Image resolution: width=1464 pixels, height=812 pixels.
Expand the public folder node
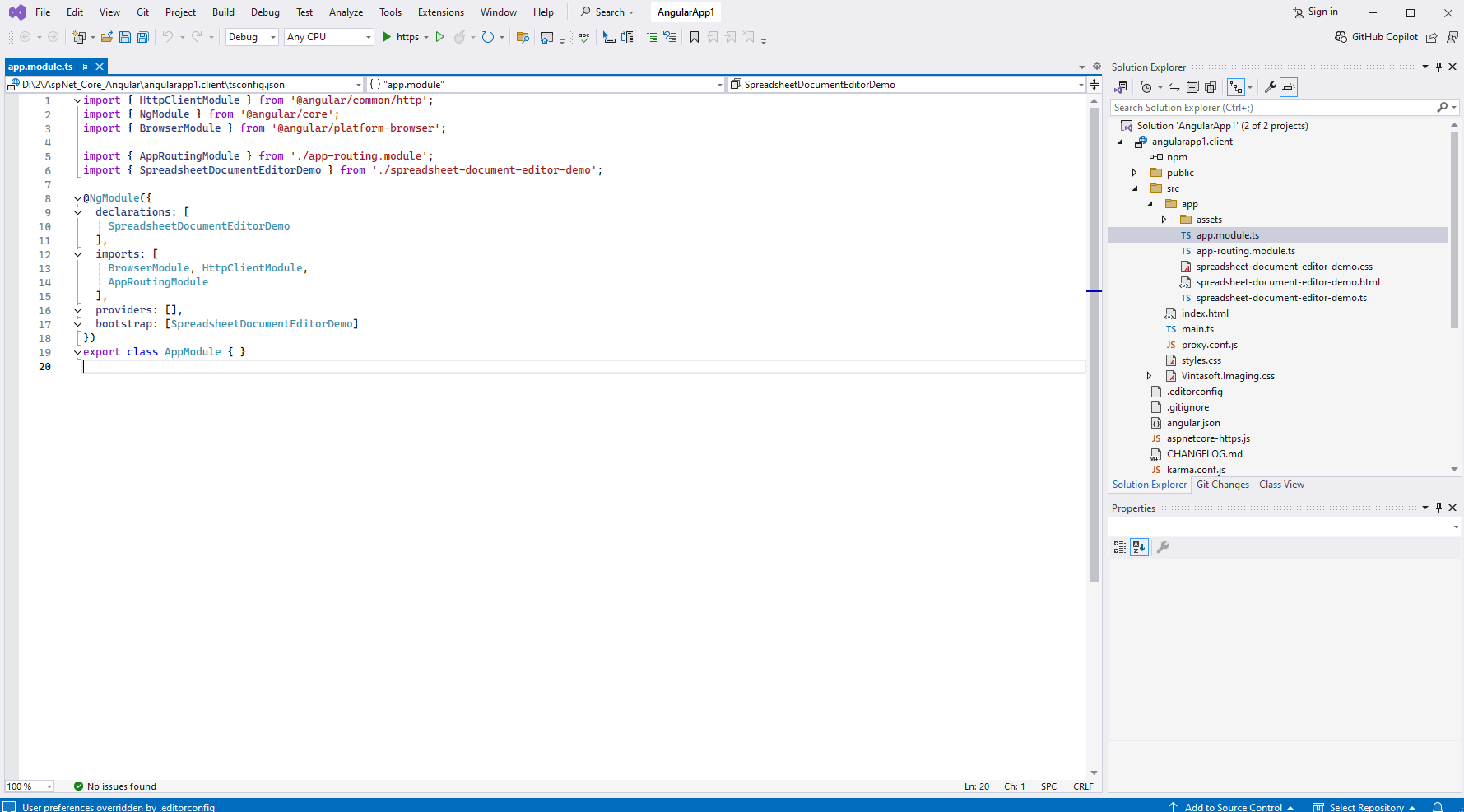pos(1135,173)
